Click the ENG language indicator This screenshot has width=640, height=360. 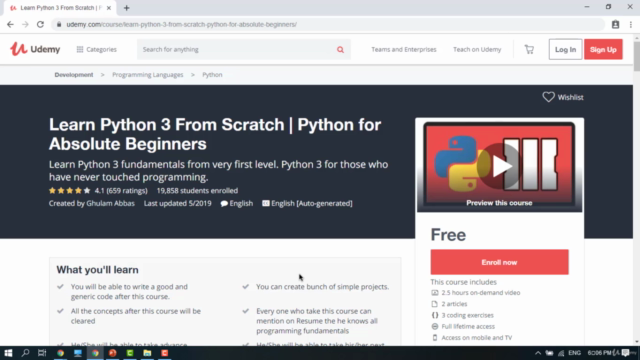574,353
